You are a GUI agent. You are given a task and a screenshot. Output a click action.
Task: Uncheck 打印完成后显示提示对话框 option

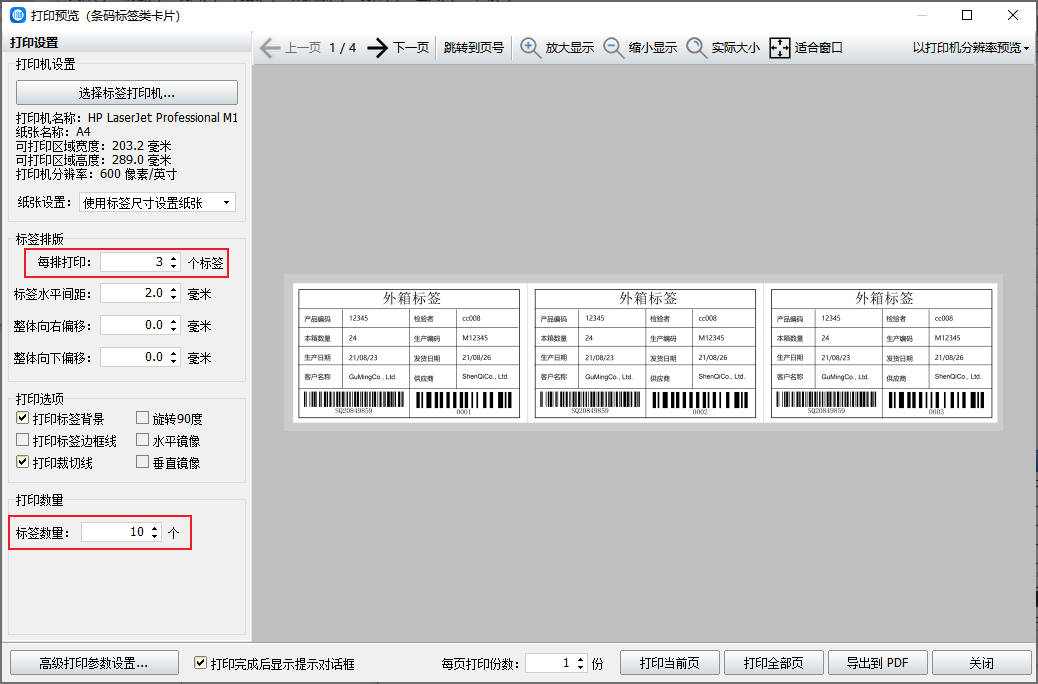pos(200,662)
